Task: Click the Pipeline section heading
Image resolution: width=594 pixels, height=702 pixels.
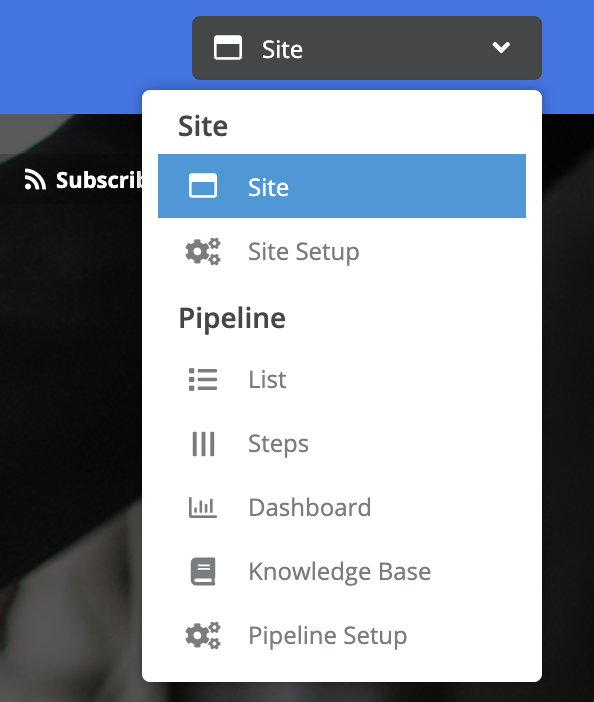Action: point(232,318)
